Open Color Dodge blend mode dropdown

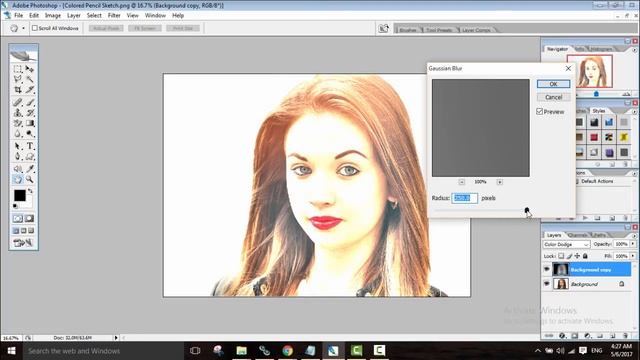pyautogui.click(x=567, y=244)
